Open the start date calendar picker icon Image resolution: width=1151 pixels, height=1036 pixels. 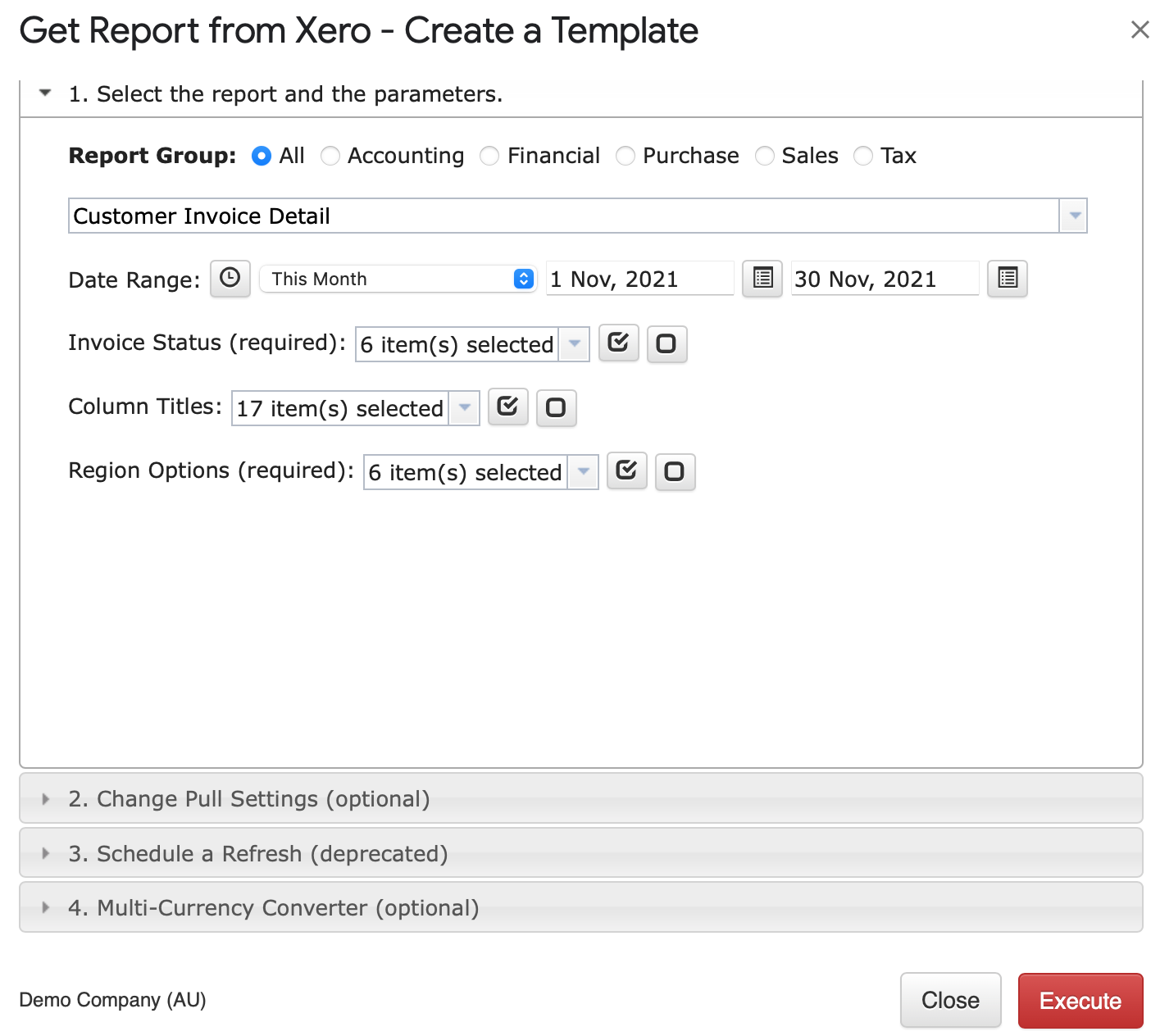click(762, 279)
